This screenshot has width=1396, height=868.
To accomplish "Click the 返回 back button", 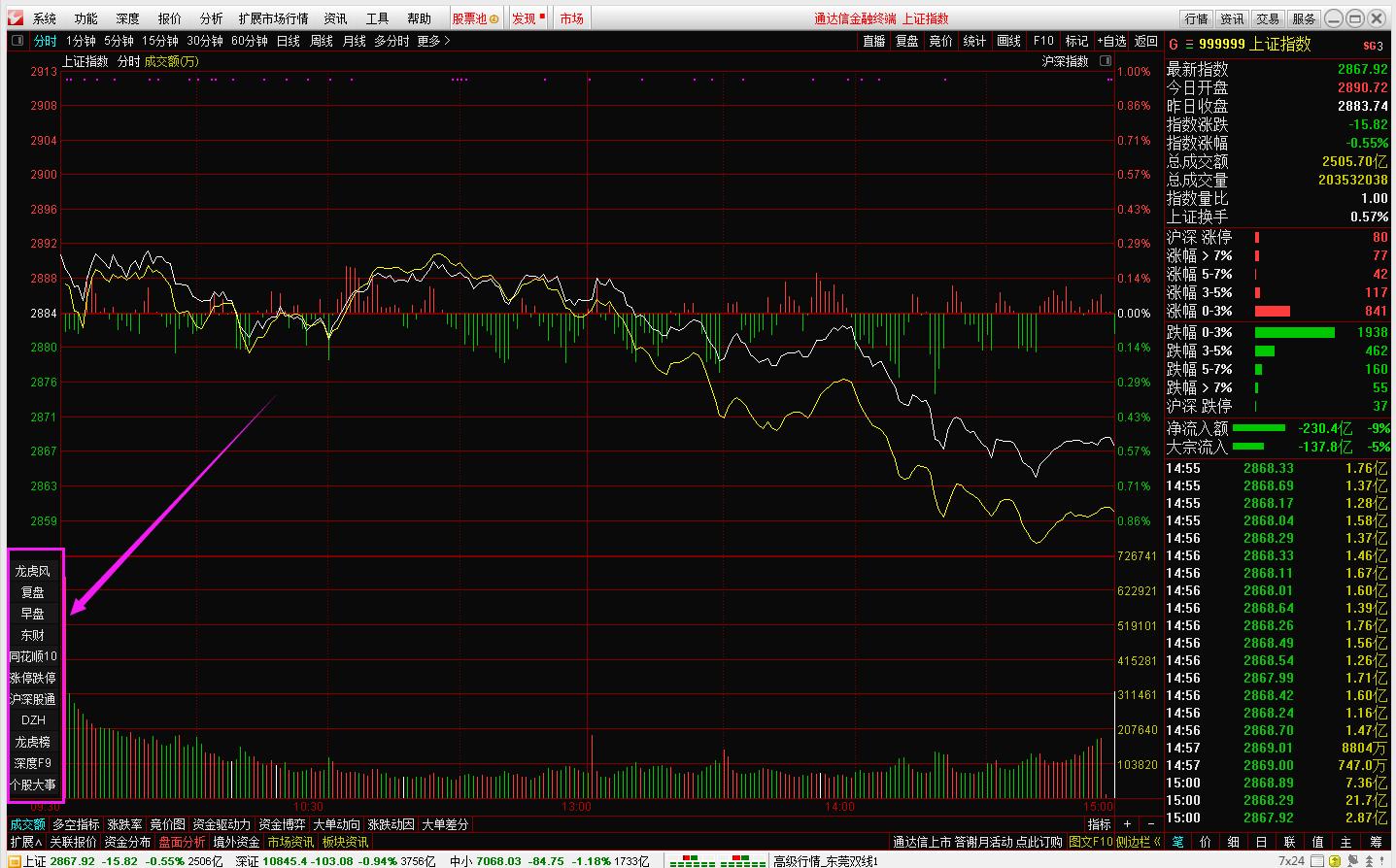I will click(1146, 41).
